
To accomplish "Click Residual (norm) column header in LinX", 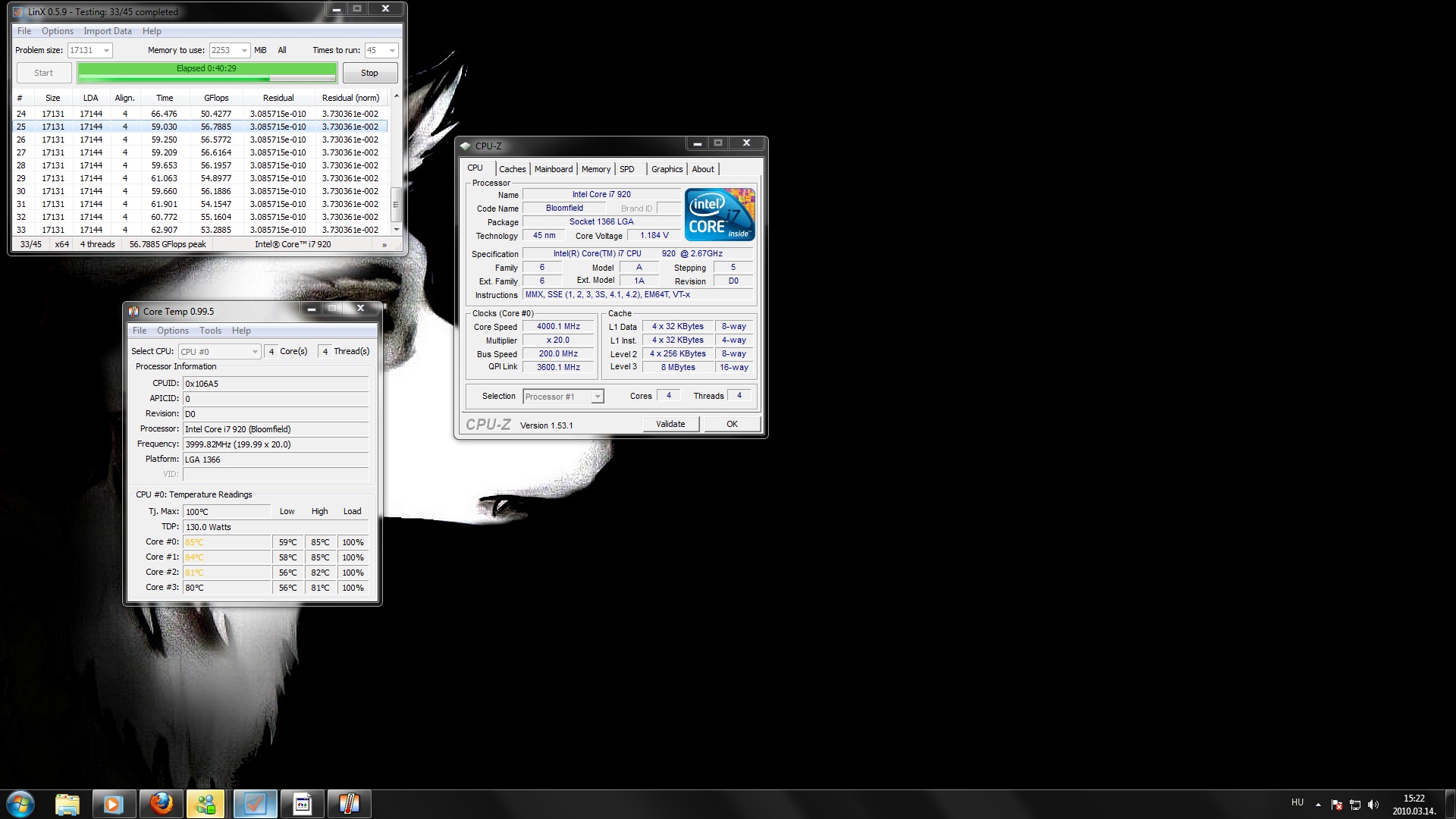I will point(350,98).
